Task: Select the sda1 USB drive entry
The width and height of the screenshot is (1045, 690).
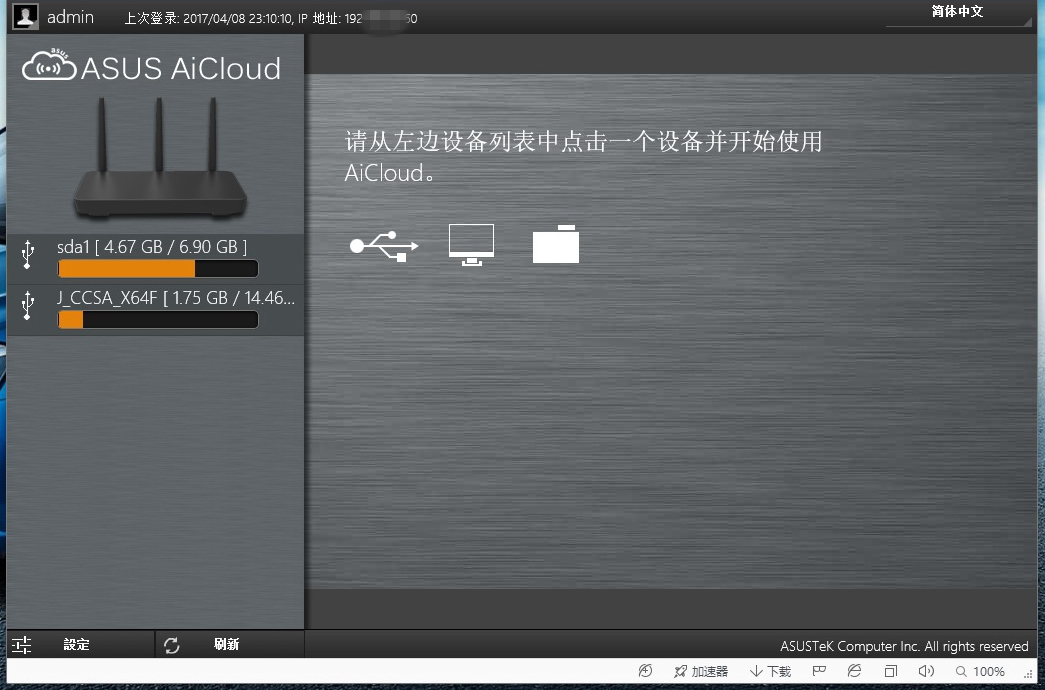Action: point(155,259)
